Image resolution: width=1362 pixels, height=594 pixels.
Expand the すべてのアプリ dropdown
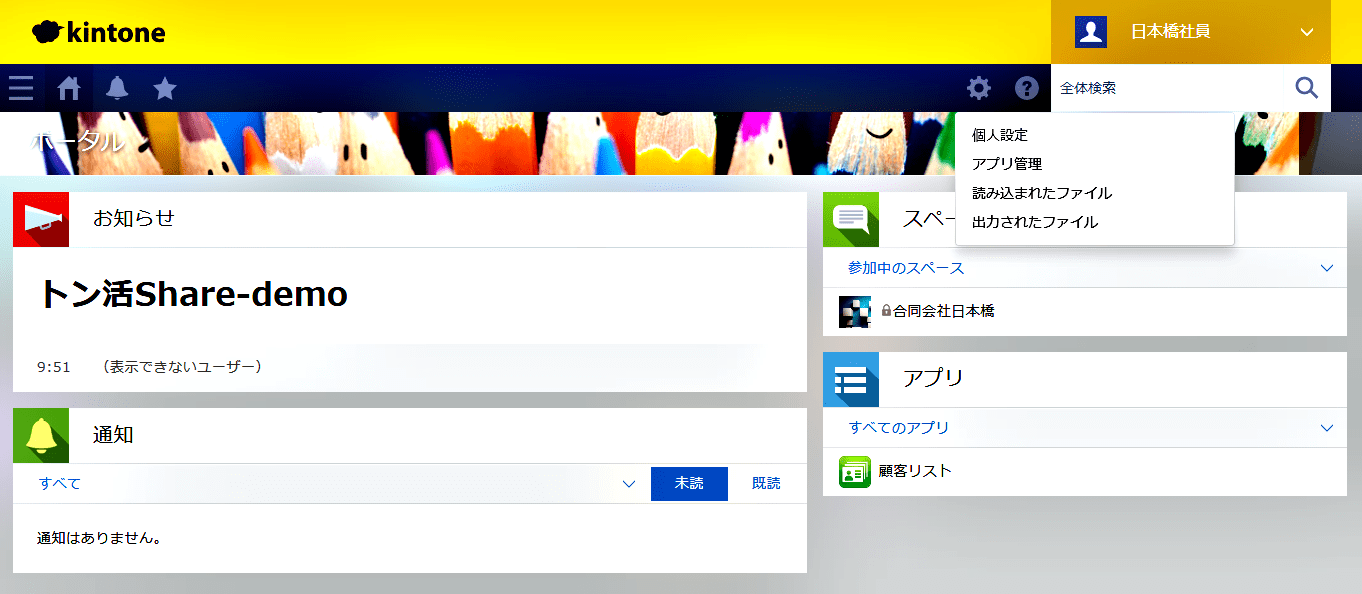click(x=1326, y=428)
